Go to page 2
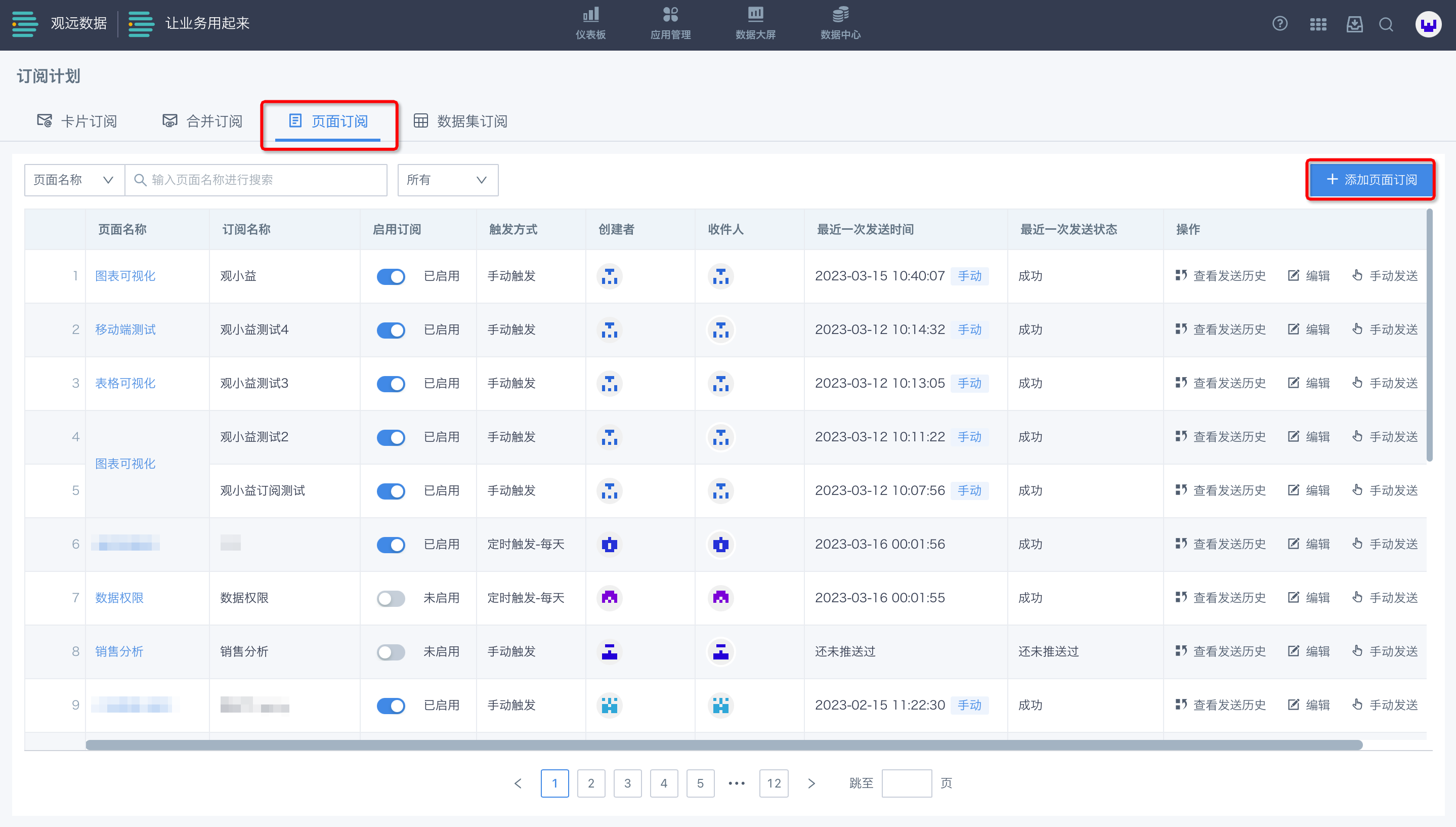This screenshot has height=827, width=1456. [591, 783]
